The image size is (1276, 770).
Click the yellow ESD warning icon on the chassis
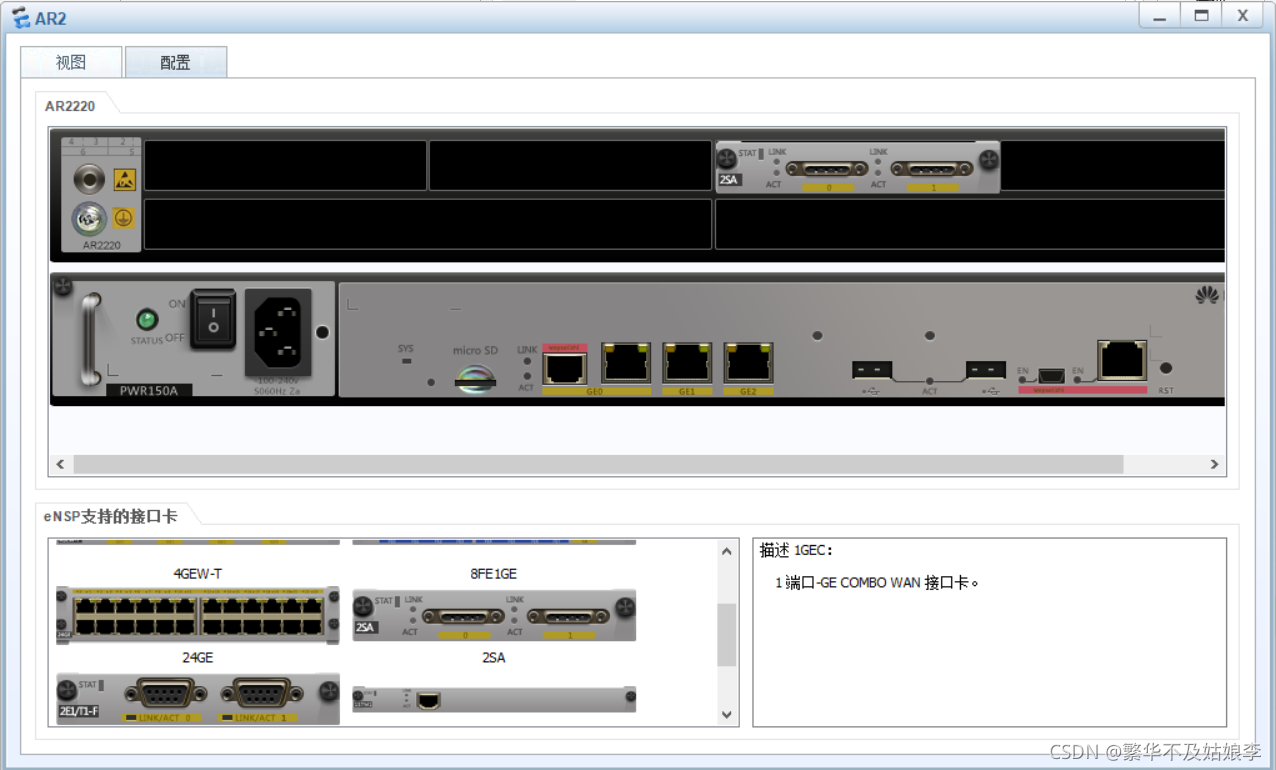click(x=125, y=179)
